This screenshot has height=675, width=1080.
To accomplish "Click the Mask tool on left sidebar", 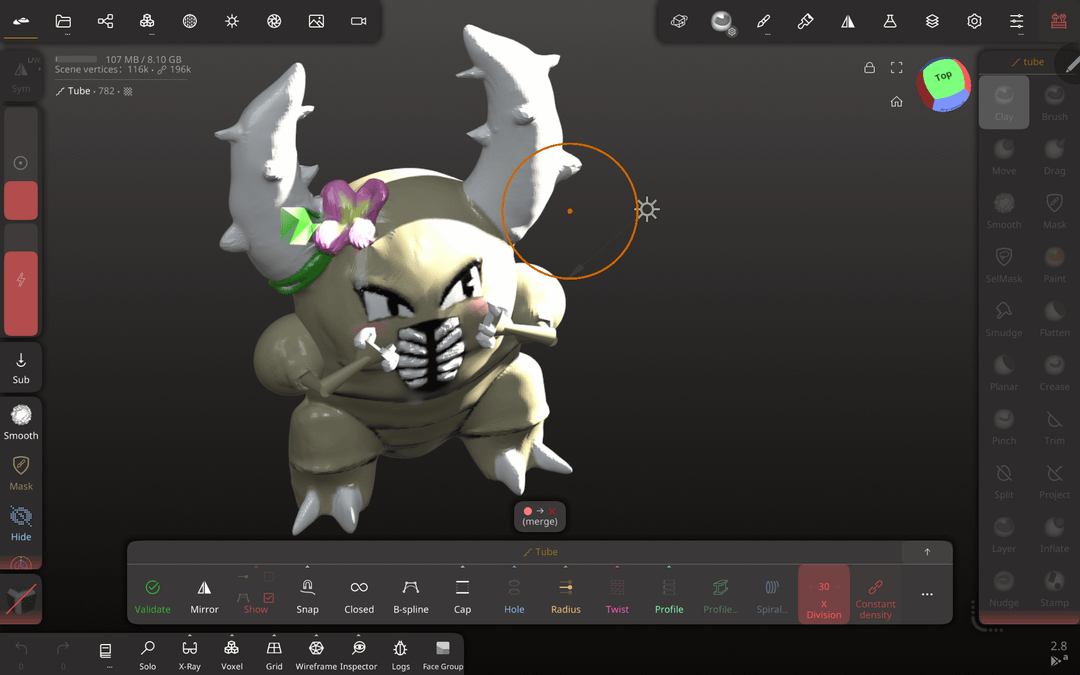I will pos(21,472).
